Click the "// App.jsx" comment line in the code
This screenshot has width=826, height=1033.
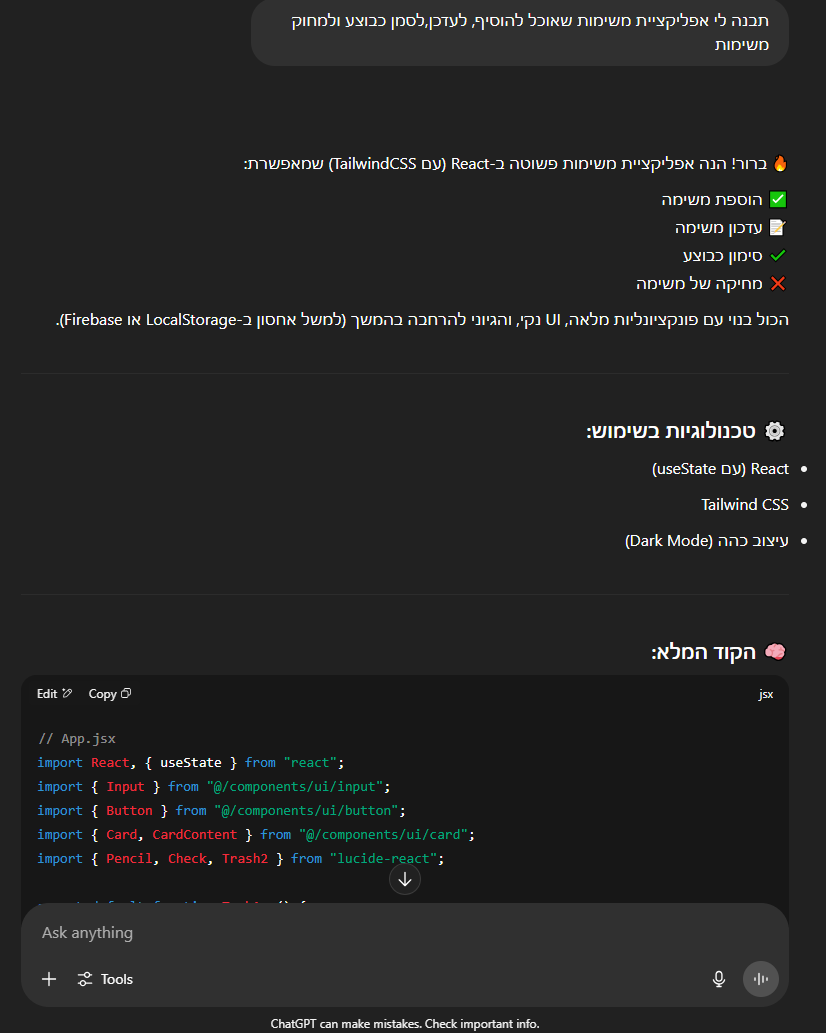77,739
